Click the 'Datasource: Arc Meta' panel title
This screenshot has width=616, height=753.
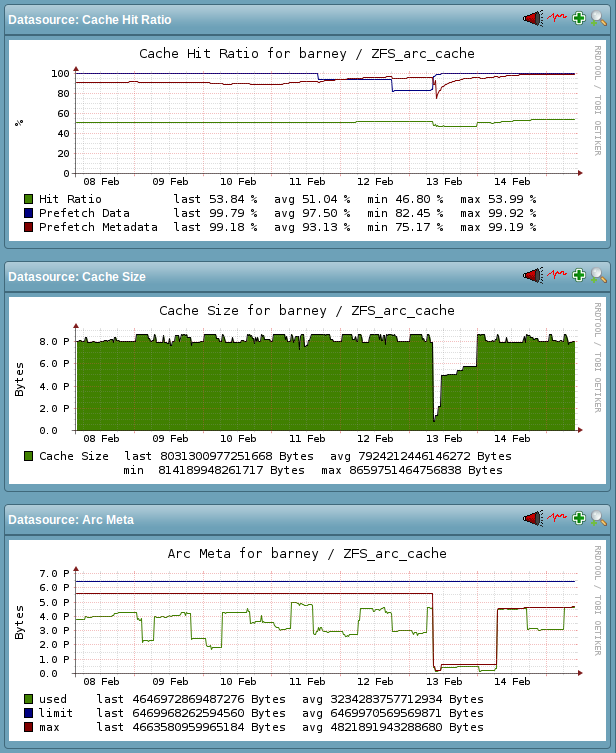click(70, 519)
